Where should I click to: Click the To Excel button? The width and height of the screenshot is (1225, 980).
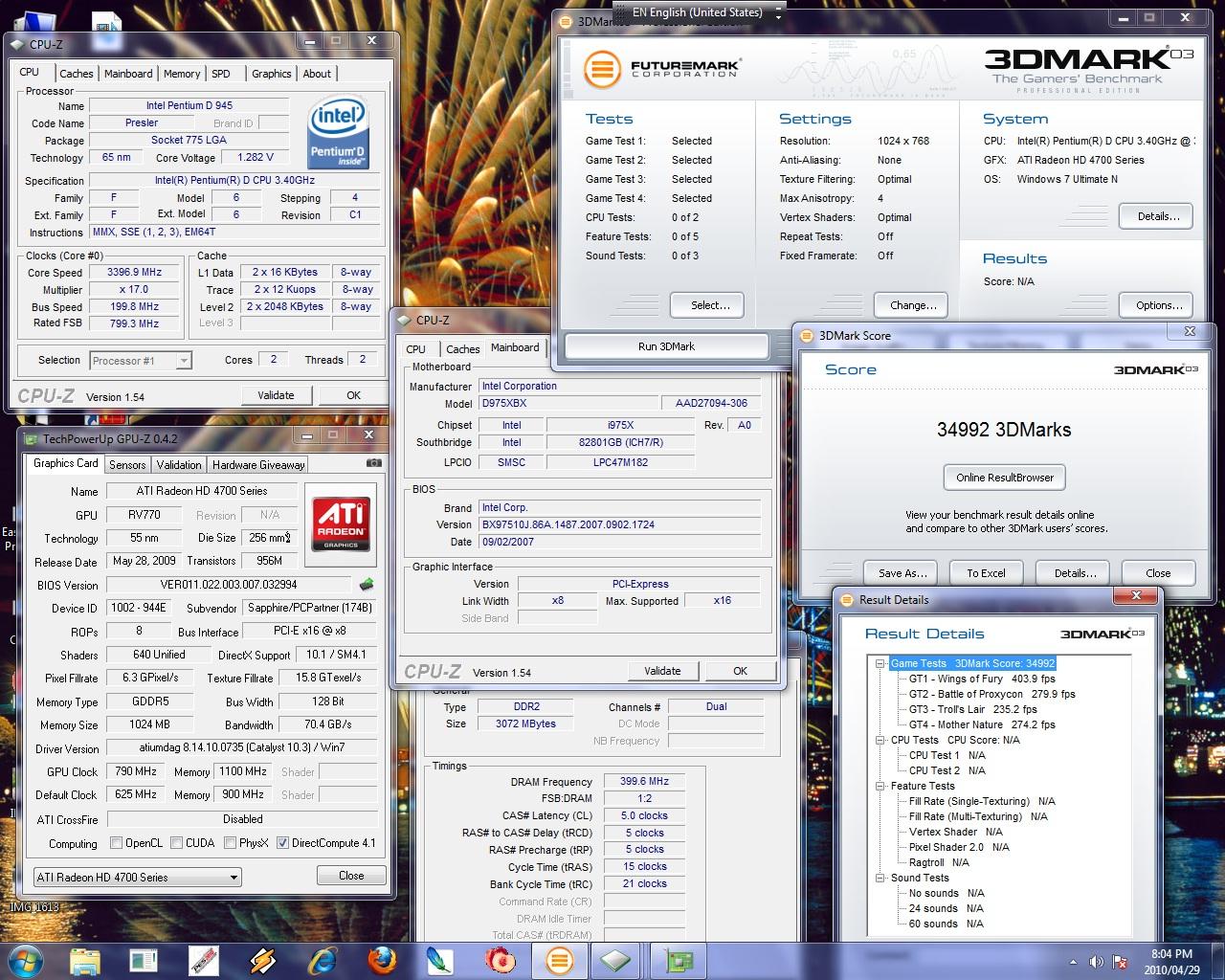986,573
